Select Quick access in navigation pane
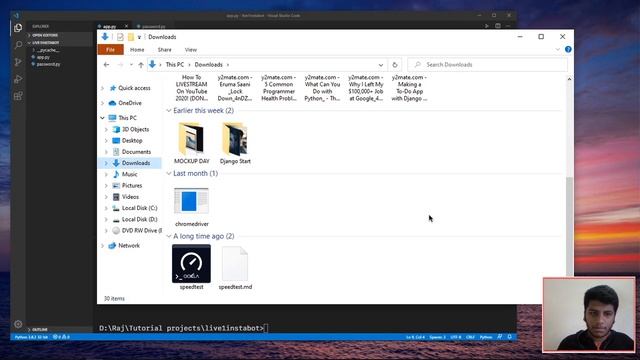The width and height of the screenshot is (640, 360). pos(134,88)
